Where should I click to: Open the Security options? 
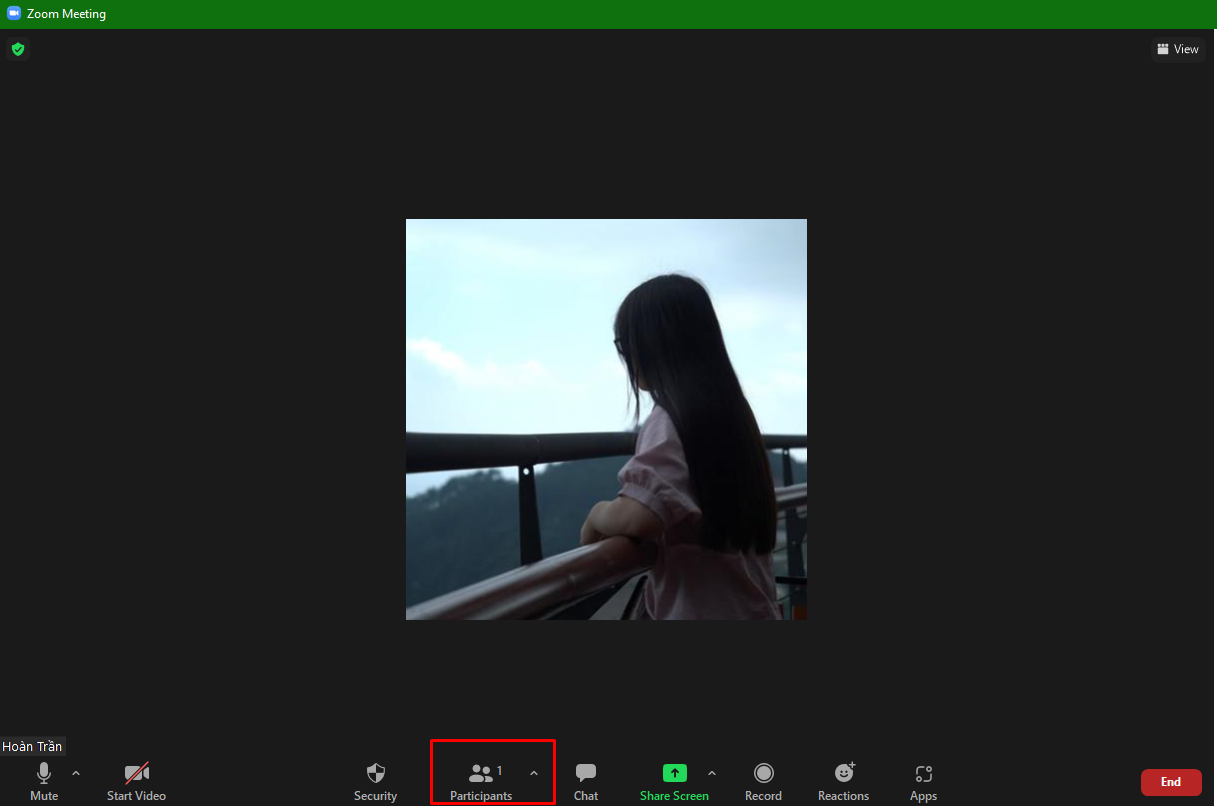pos(375,780)
